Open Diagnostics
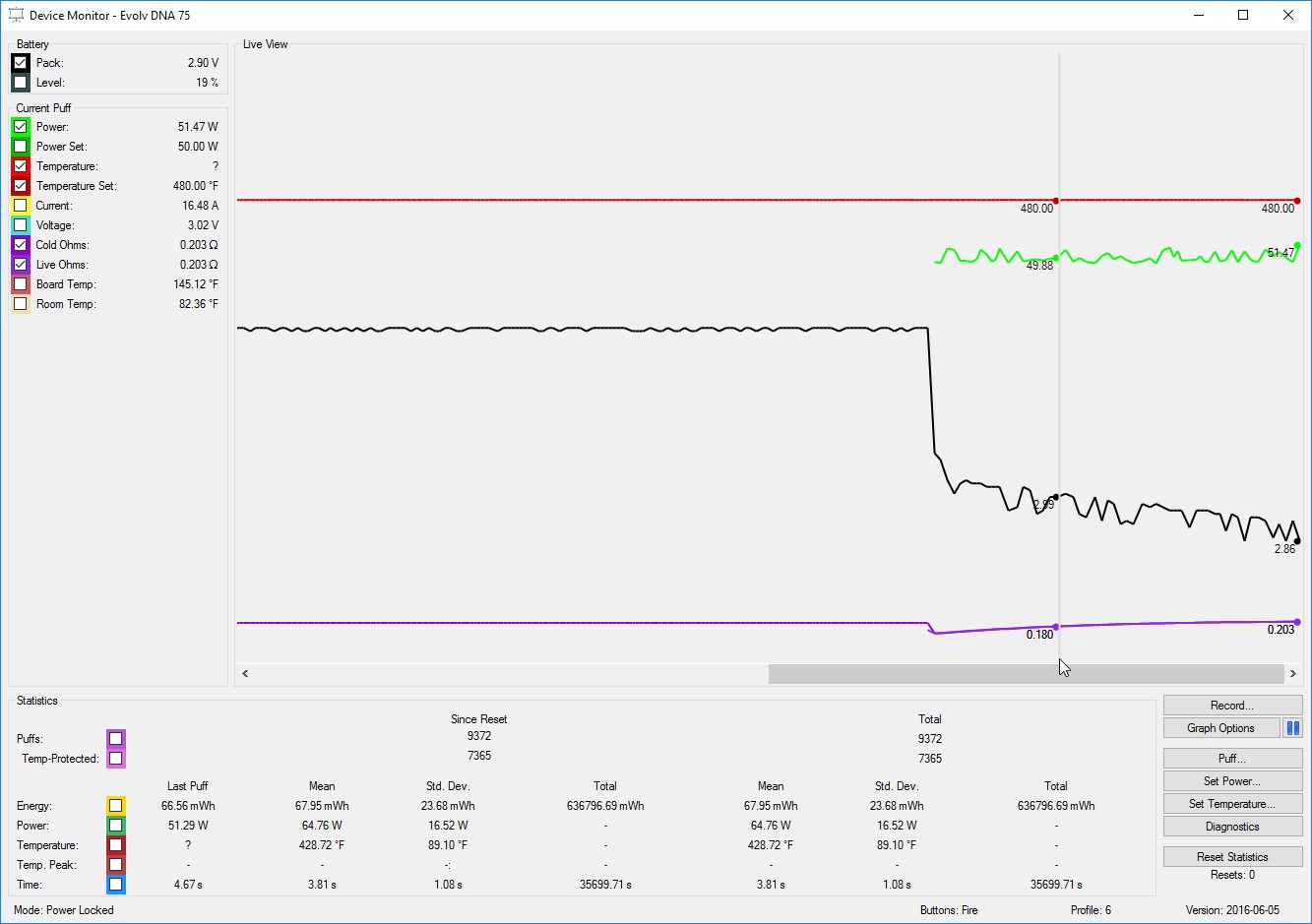Screen dimensions: 1312x924 click(1232, 827)
